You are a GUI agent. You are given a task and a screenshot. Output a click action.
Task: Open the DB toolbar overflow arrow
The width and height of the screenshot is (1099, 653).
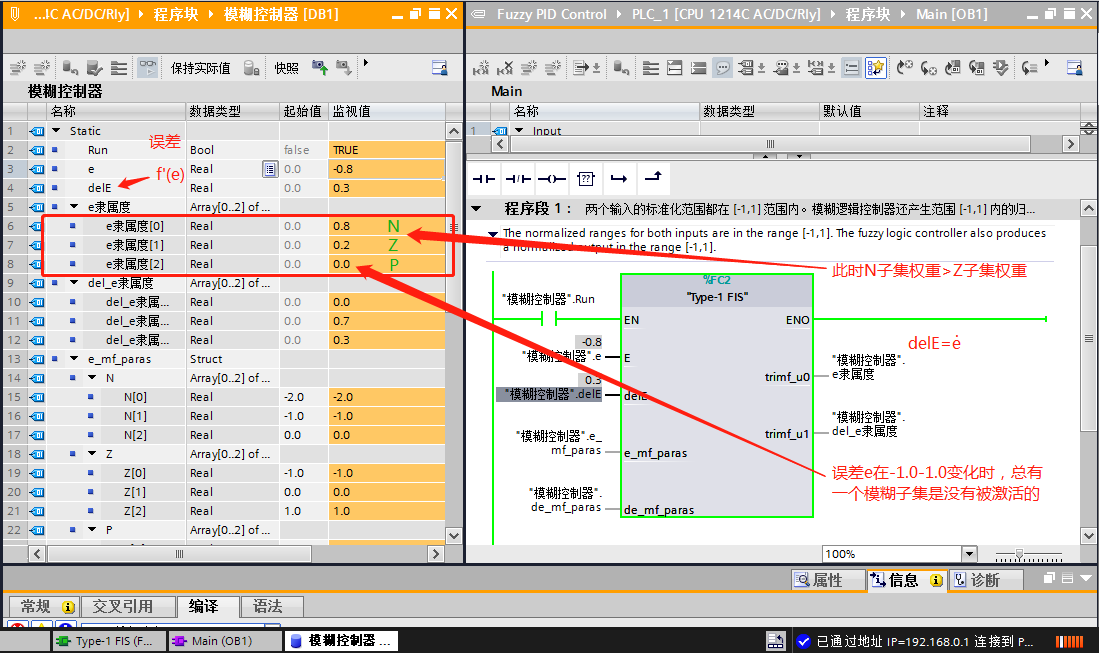pyautogui.click(x=365, y=63)
